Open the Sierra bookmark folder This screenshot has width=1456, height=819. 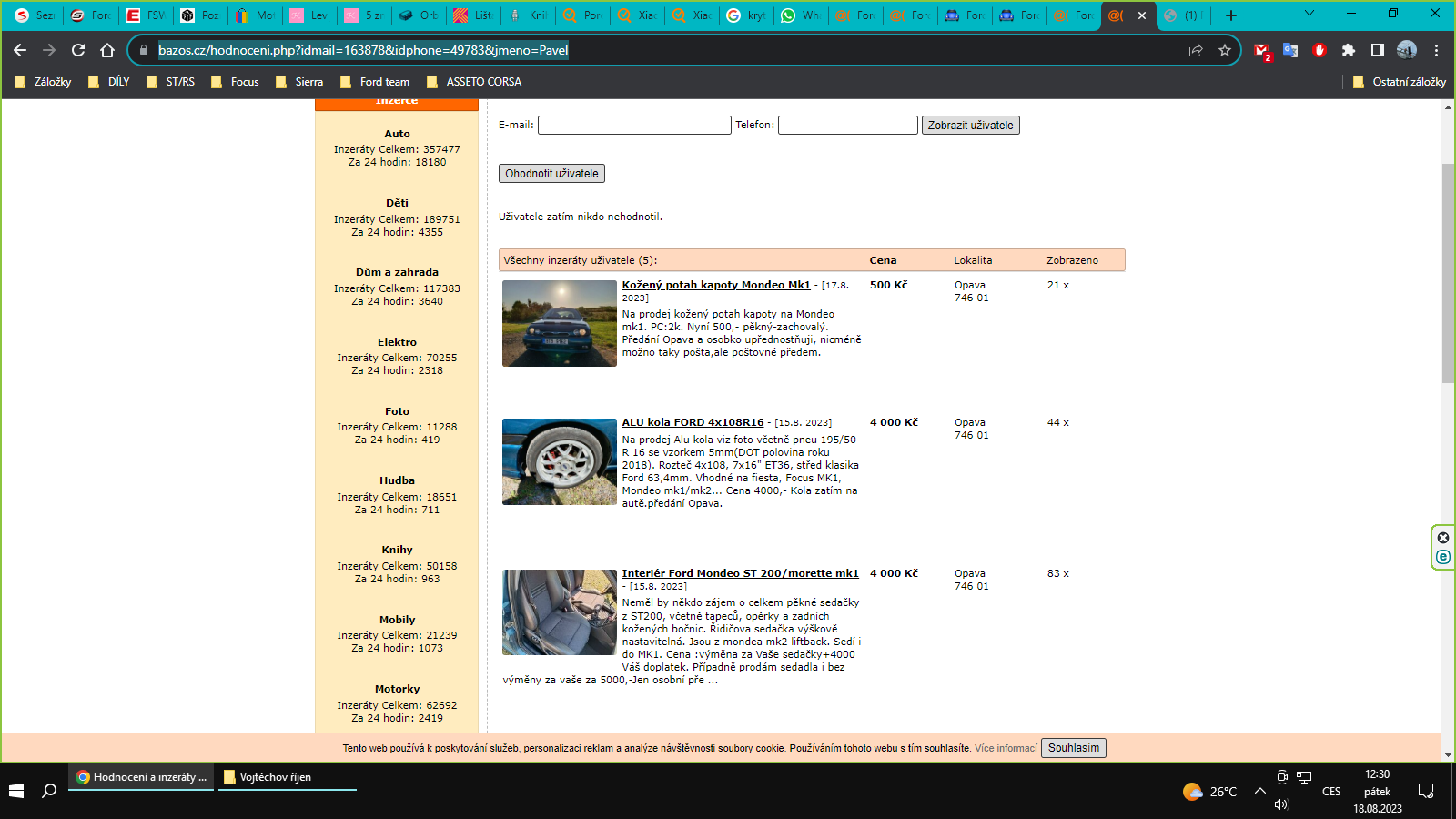point(299,82)
